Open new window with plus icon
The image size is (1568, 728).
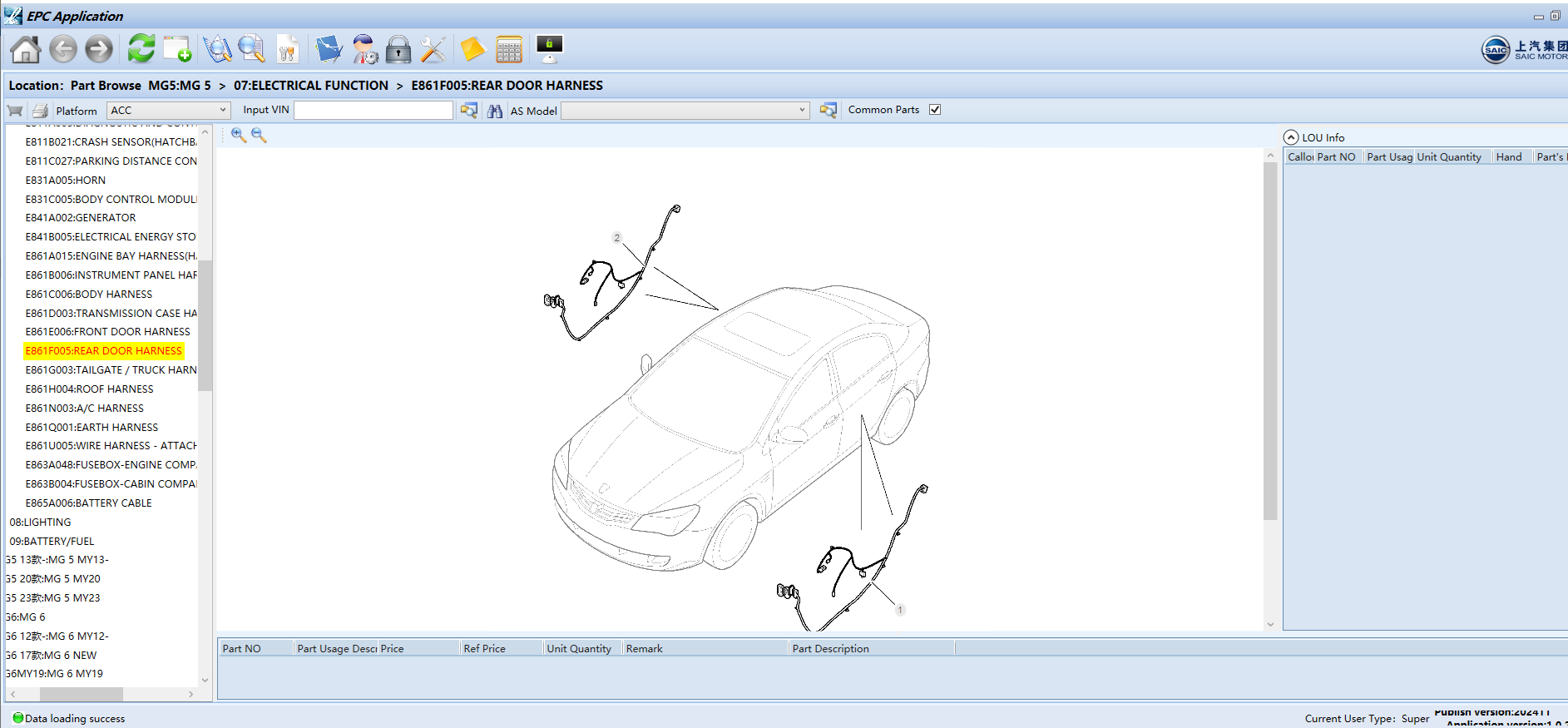177,49
